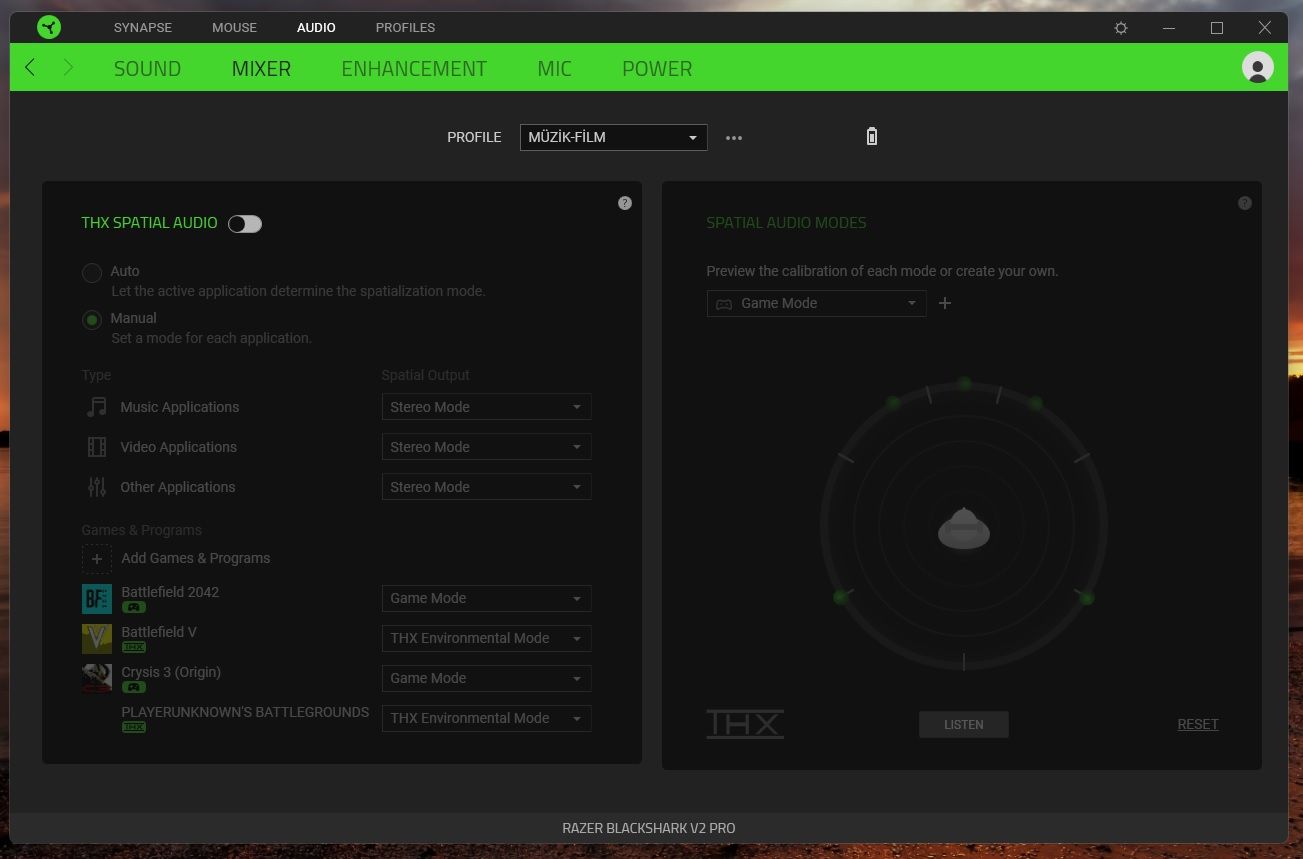The image size is (1303, 859).
Task: Select the front left speaker marker
Action: pyautogui.click(x=893, y=403)
